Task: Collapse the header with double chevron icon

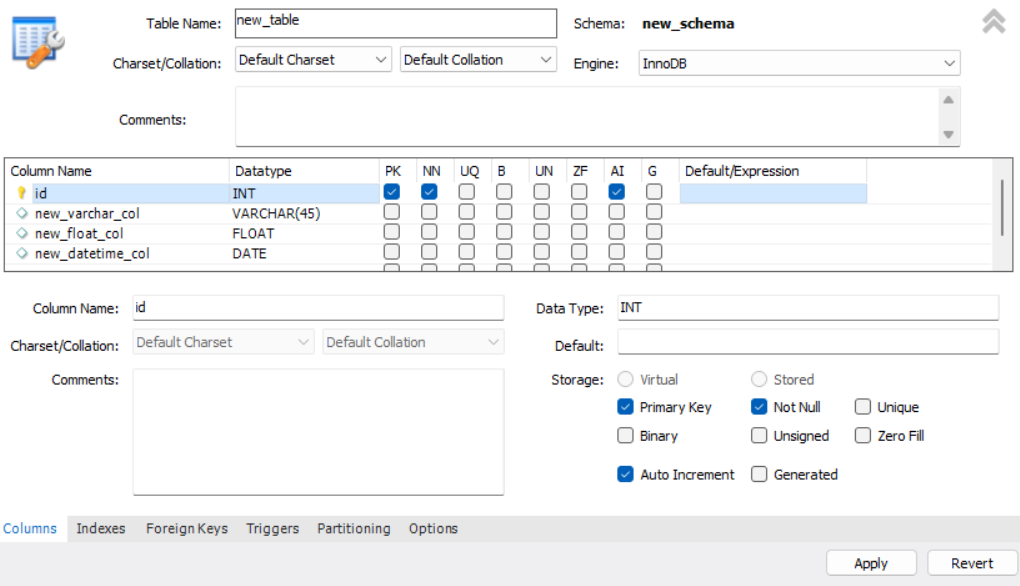Action: pos(993,21)
